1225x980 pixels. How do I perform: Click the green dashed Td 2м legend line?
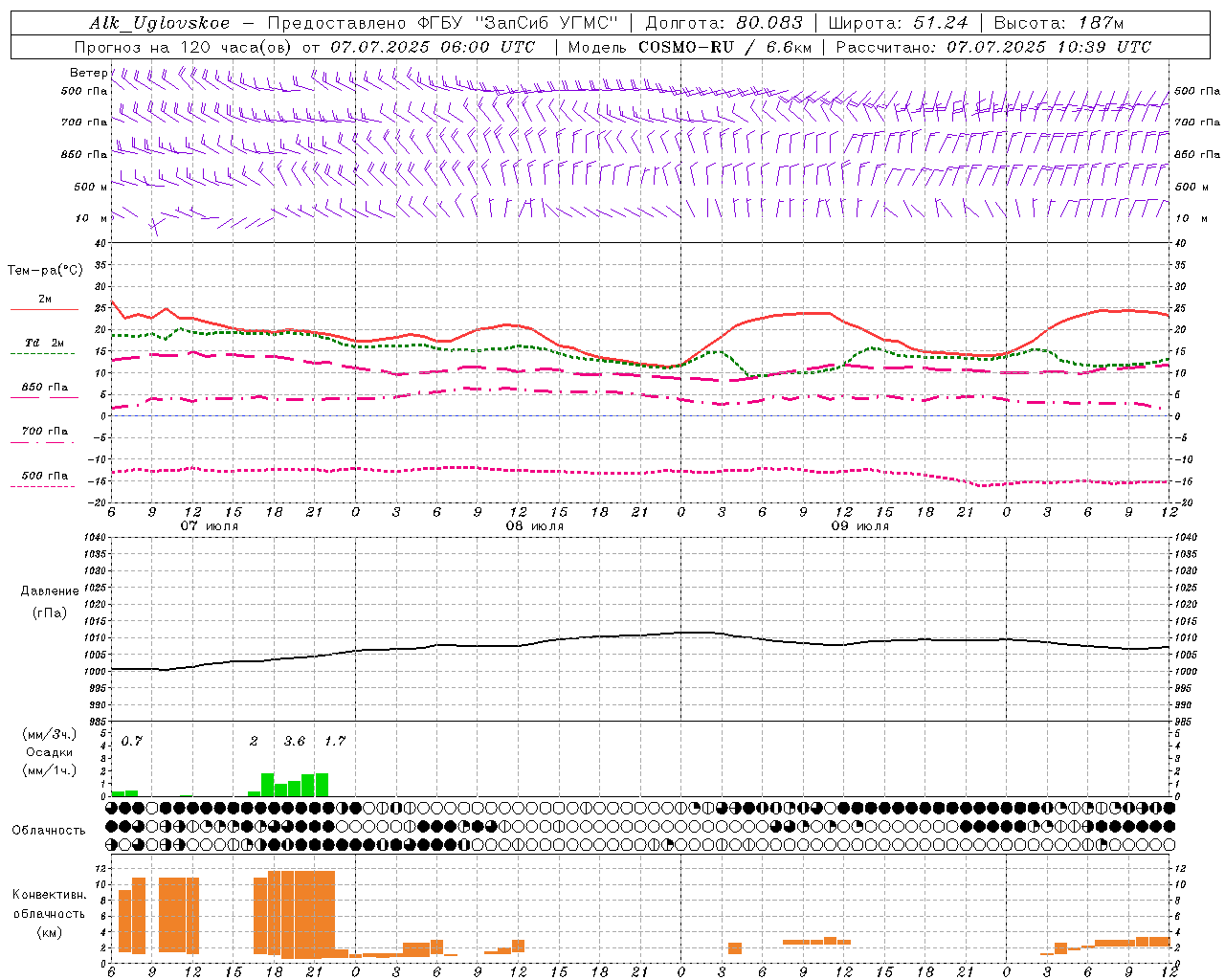tap(42, 354)
